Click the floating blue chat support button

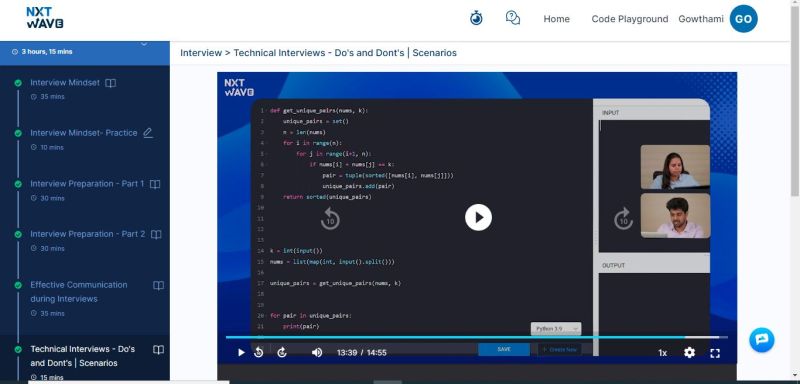click(x=761, y=340)
